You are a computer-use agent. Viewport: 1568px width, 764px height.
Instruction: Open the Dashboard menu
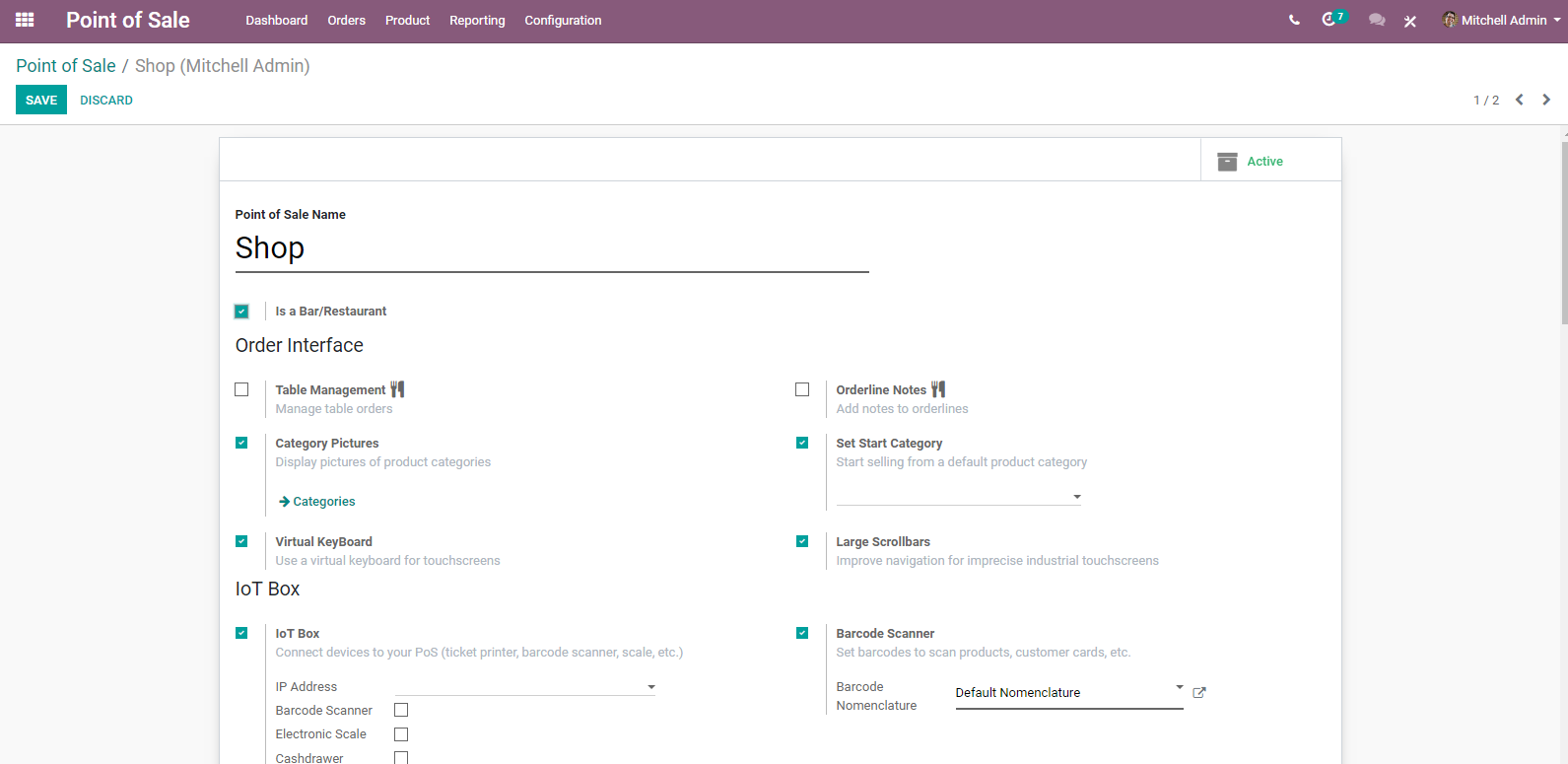tap(277, 20)
